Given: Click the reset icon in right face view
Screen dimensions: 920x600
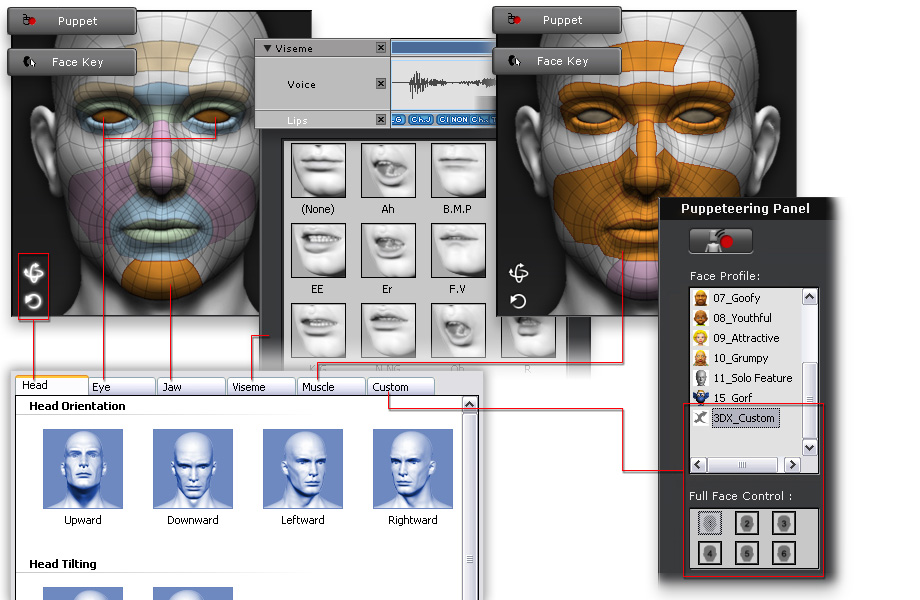Looking at the screenshot, I should 518,301.
